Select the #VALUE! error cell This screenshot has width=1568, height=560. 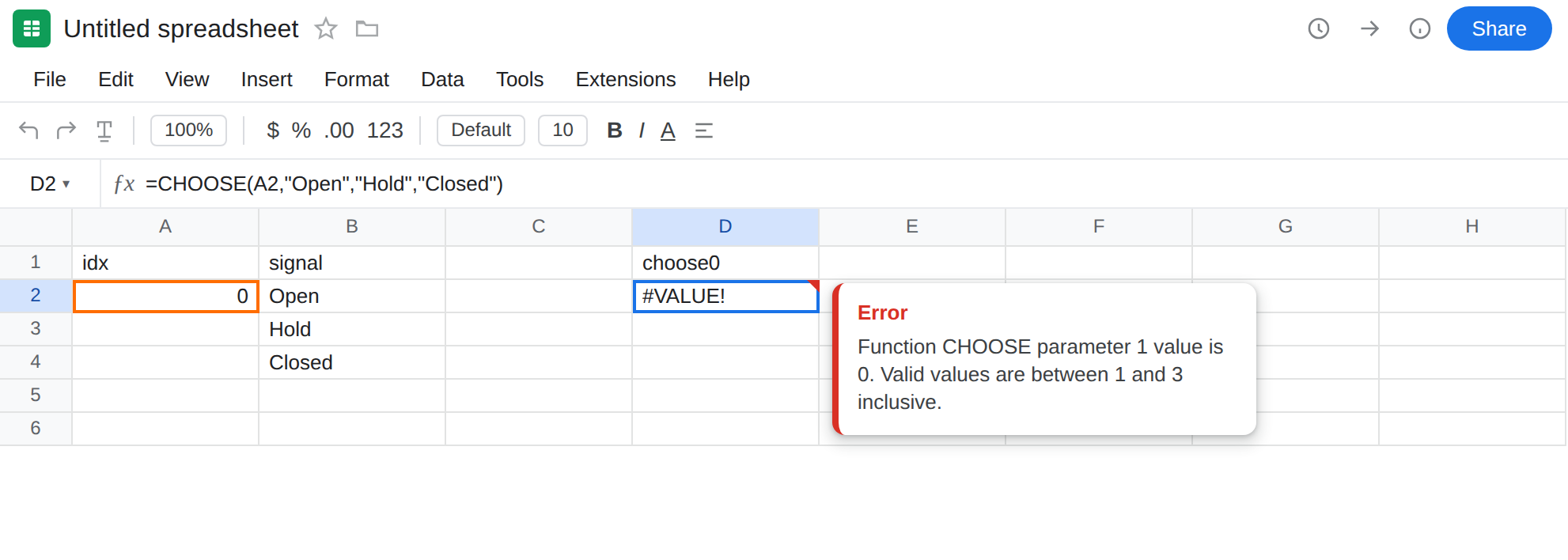coord(725,296)
